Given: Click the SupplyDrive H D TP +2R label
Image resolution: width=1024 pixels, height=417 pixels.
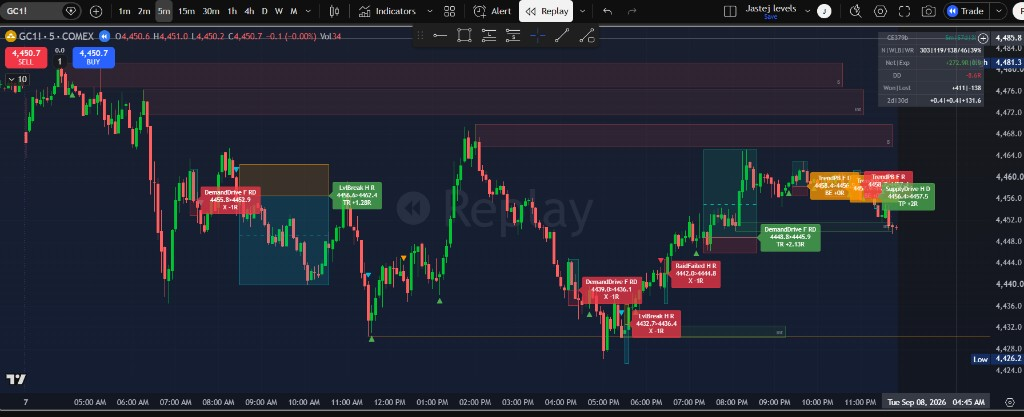Looking at the screenshot, I should pyautogui.click(x=908, y=196).
